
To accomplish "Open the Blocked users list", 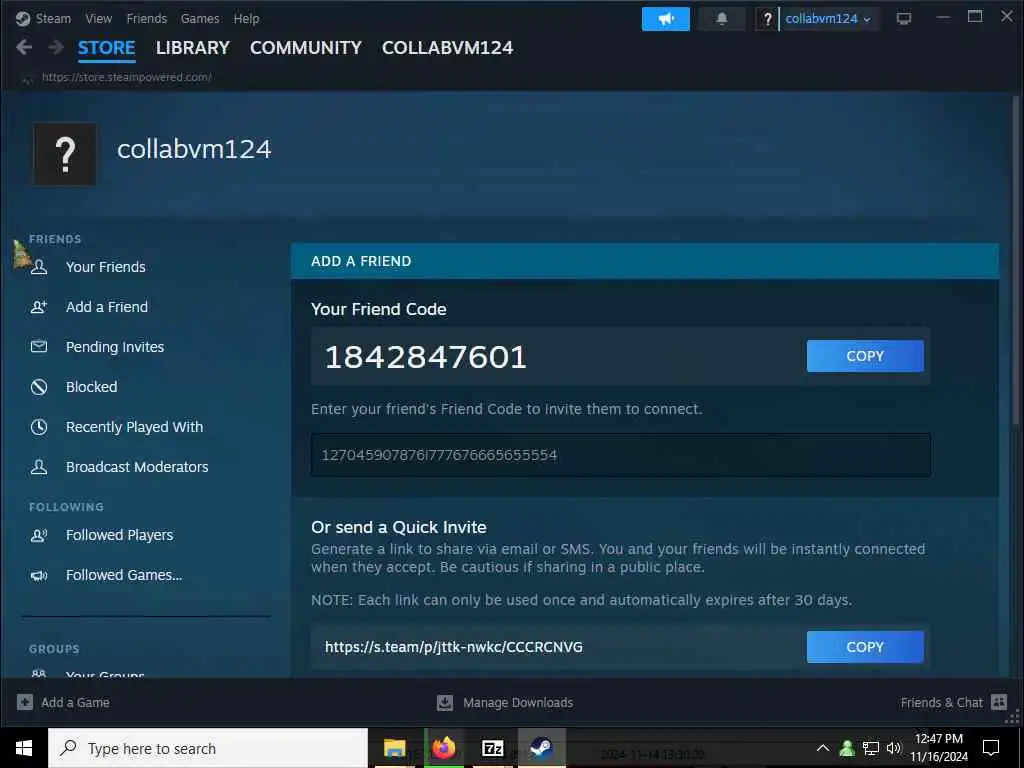I will coord(91,387).
